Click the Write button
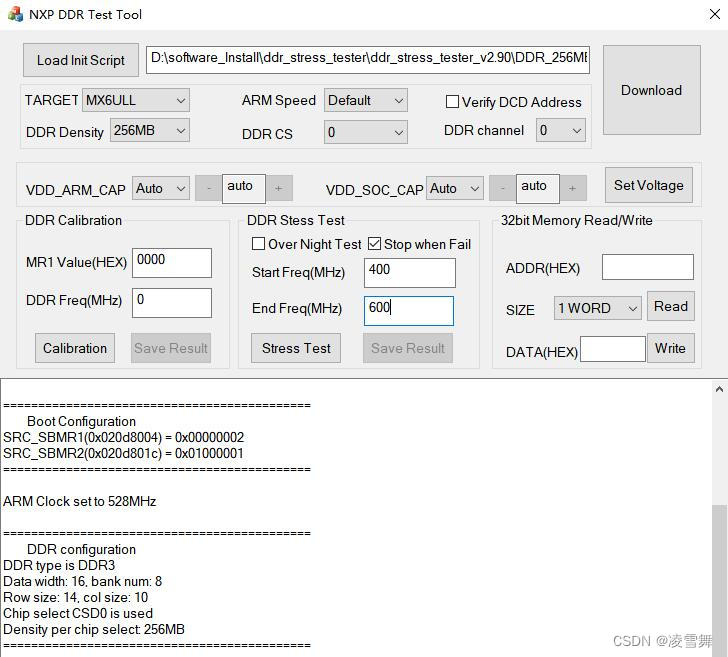 (671, 348)
